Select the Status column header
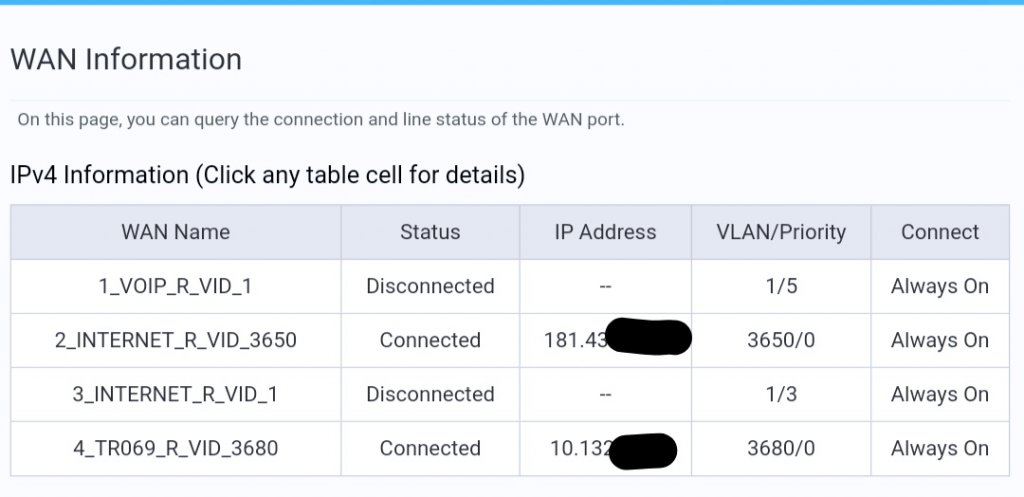 [430, 232]
